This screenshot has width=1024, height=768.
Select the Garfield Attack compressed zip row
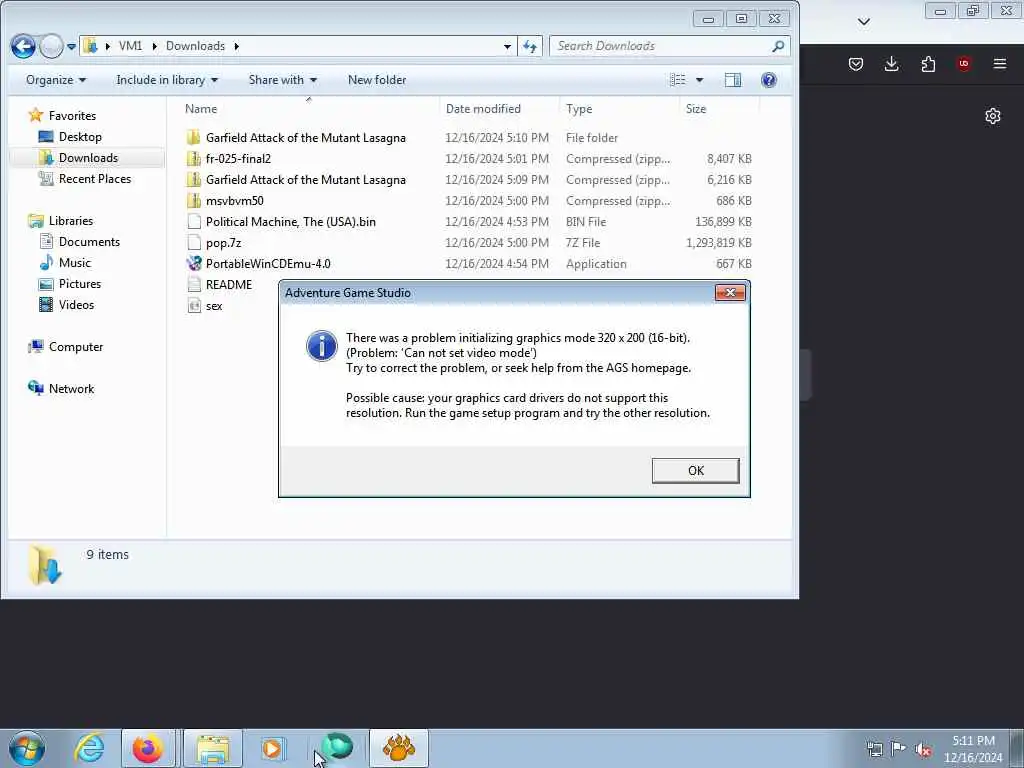pos(469,180)
